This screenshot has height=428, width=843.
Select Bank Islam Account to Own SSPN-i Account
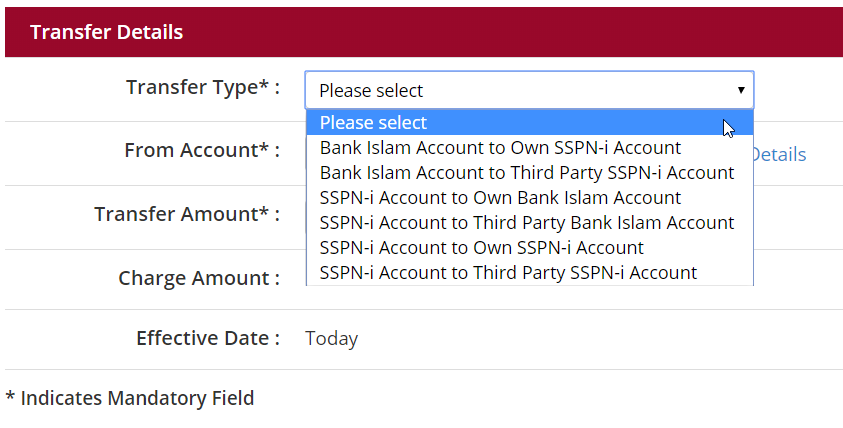tap(500, 148)
